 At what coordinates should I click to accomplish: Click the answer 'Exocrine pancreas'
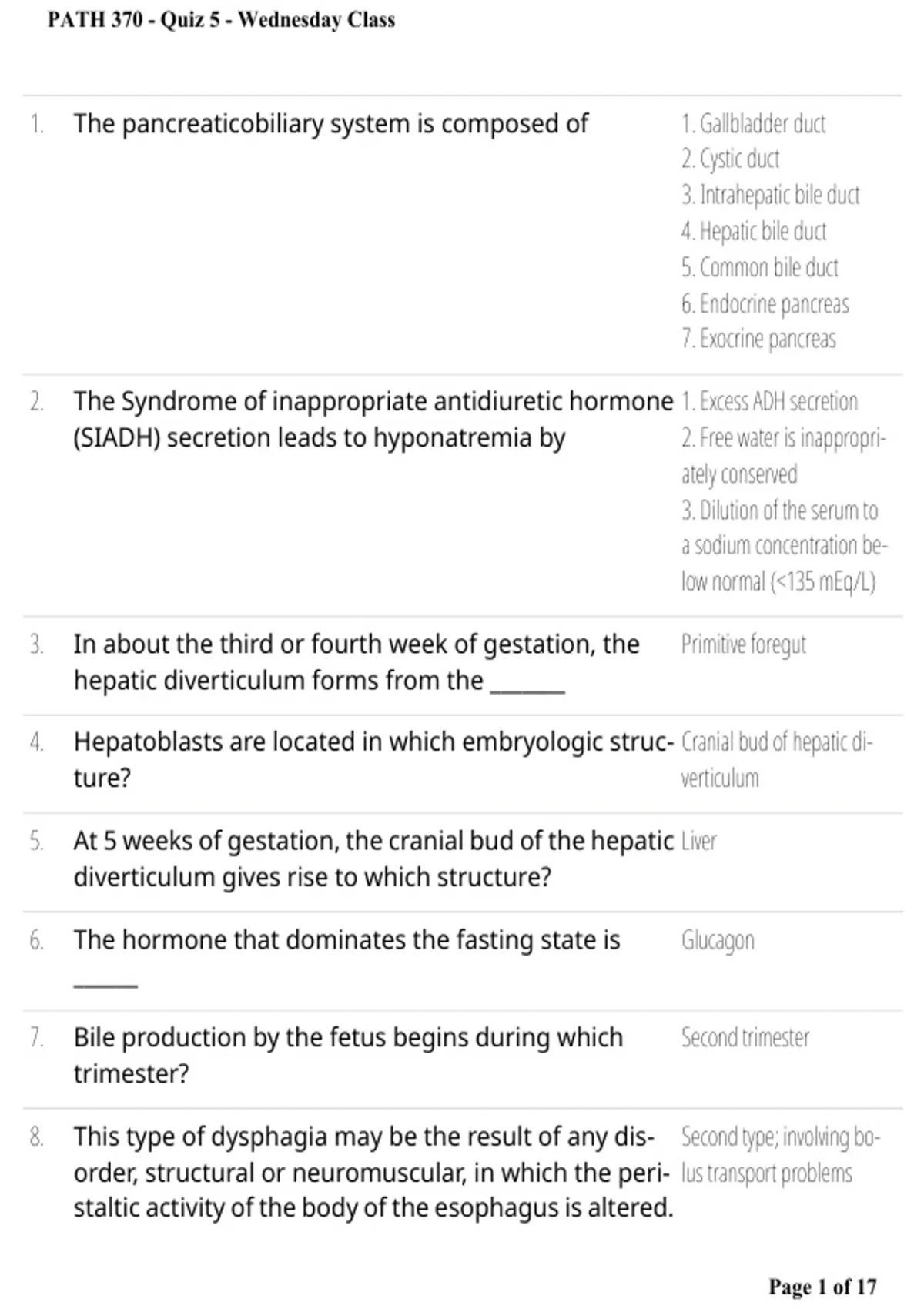click(x=758, y=339)
